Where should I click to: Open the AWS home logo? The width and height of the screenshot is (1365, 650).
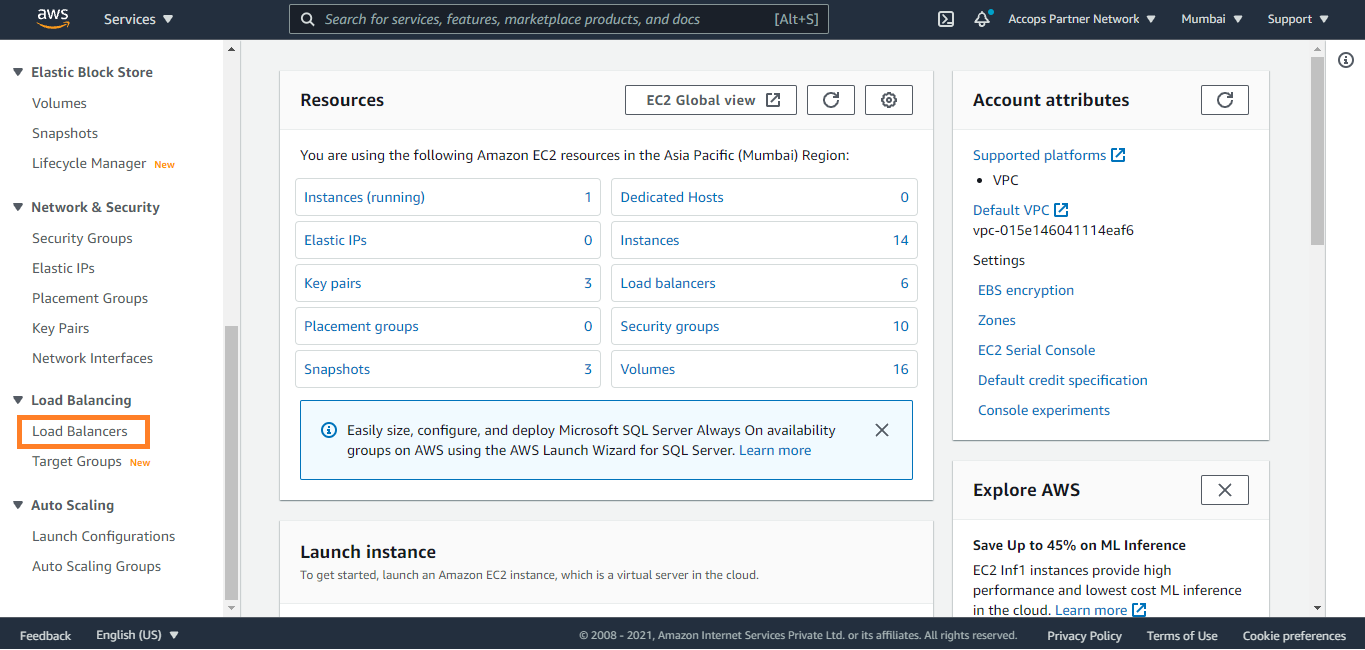53,18
